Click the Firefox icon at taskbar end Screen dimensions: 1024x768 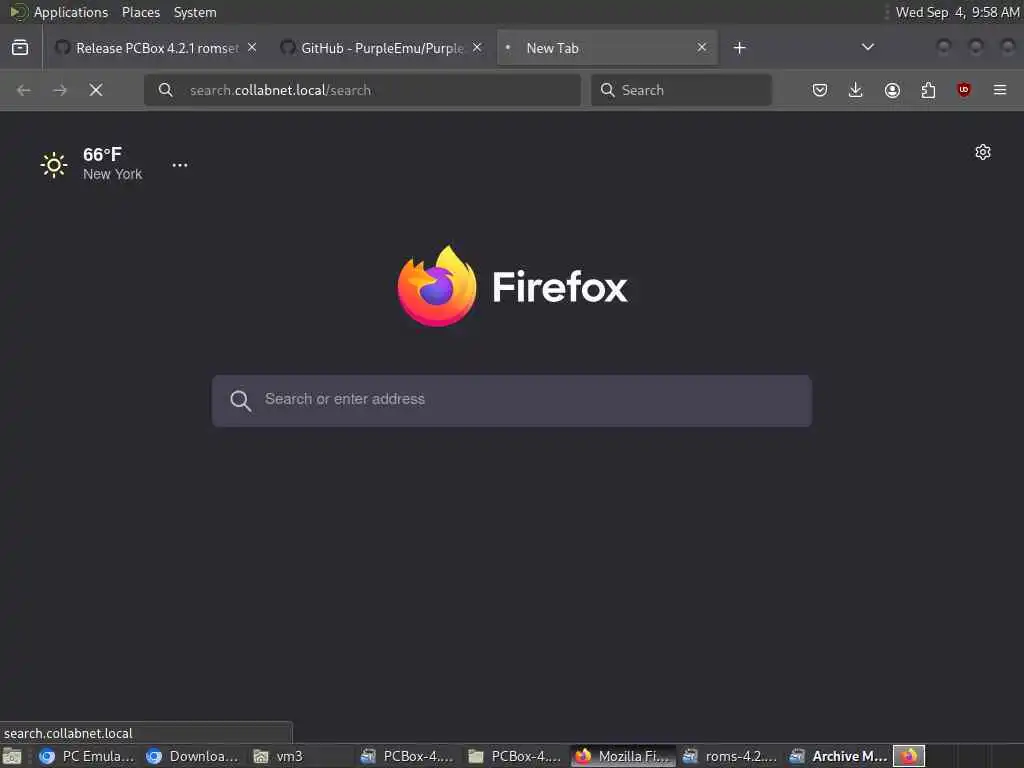pos(908,756)
